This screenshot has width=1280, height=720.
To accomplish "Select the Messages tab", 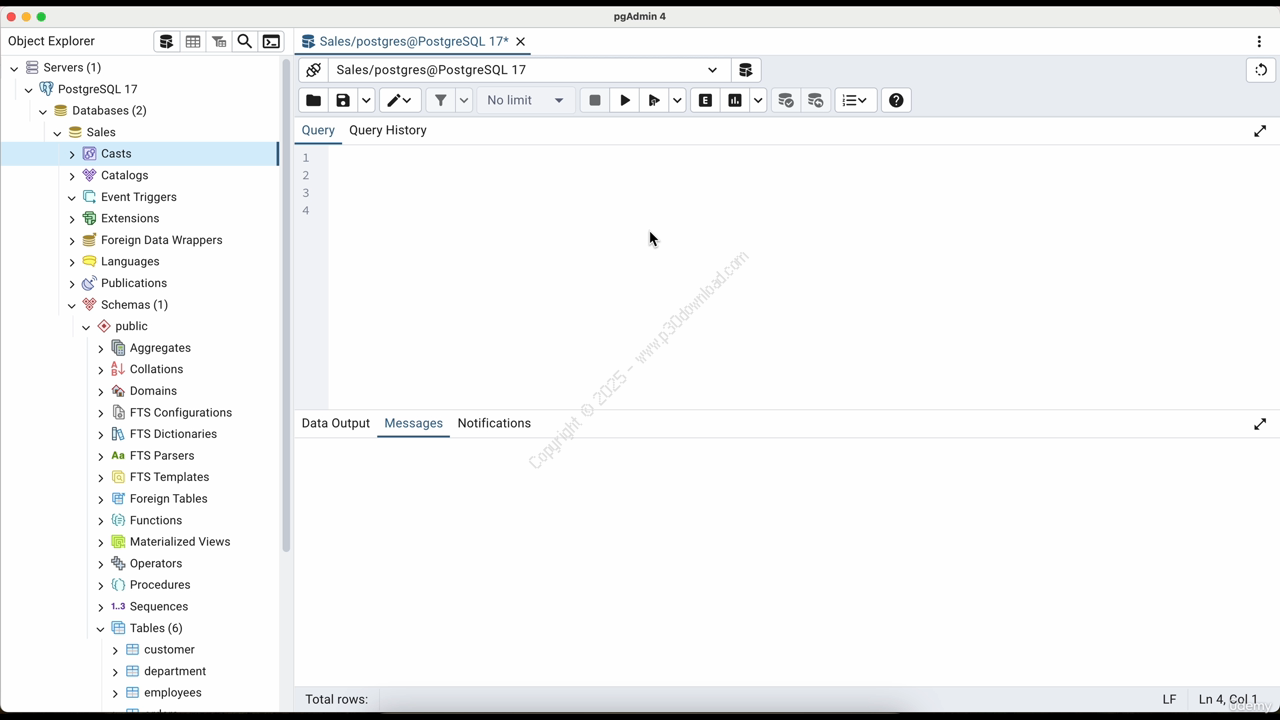I will (413, 423).
